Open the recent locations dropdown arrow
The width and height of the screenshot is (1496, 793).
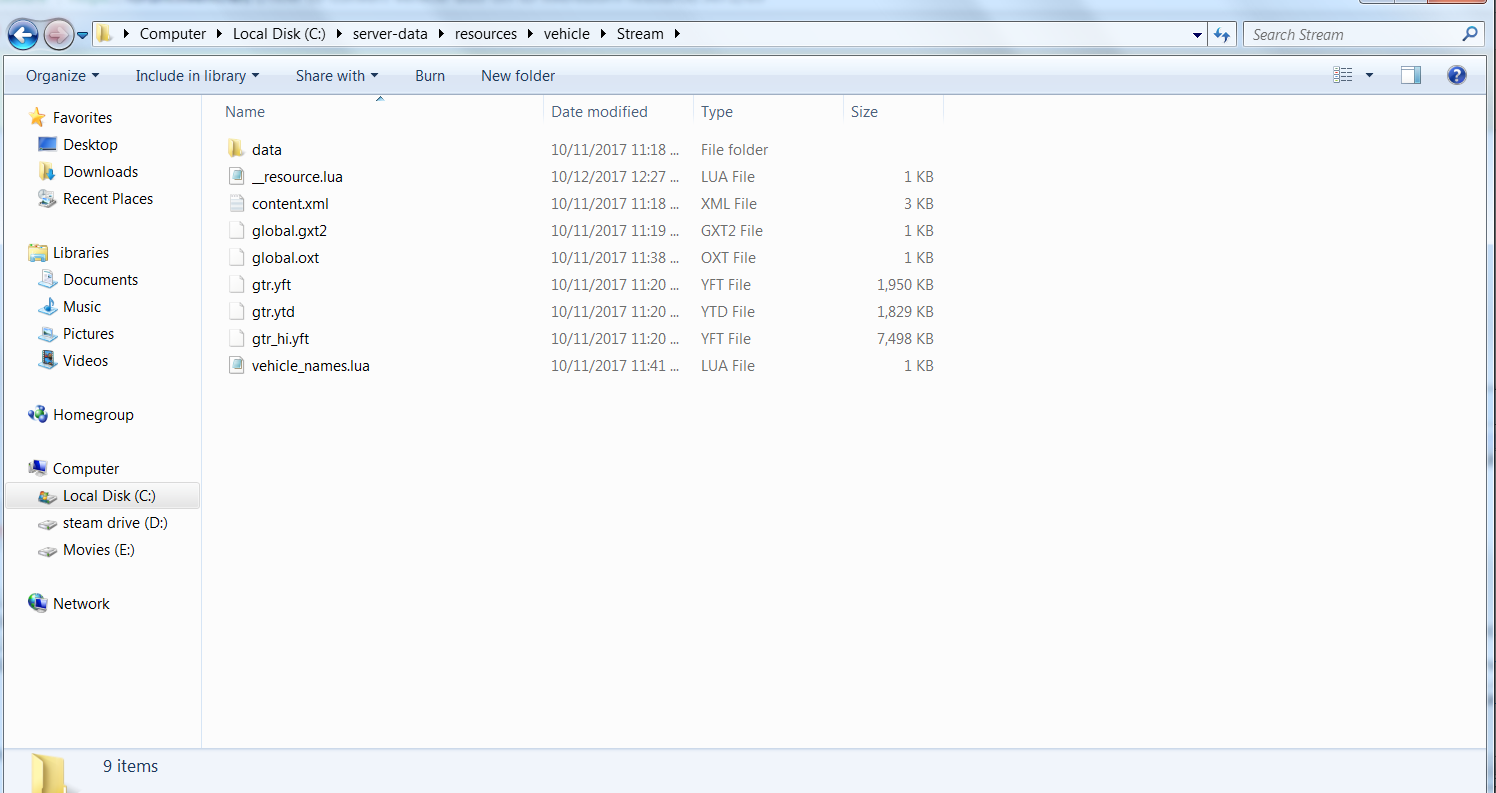click(83, 35)
